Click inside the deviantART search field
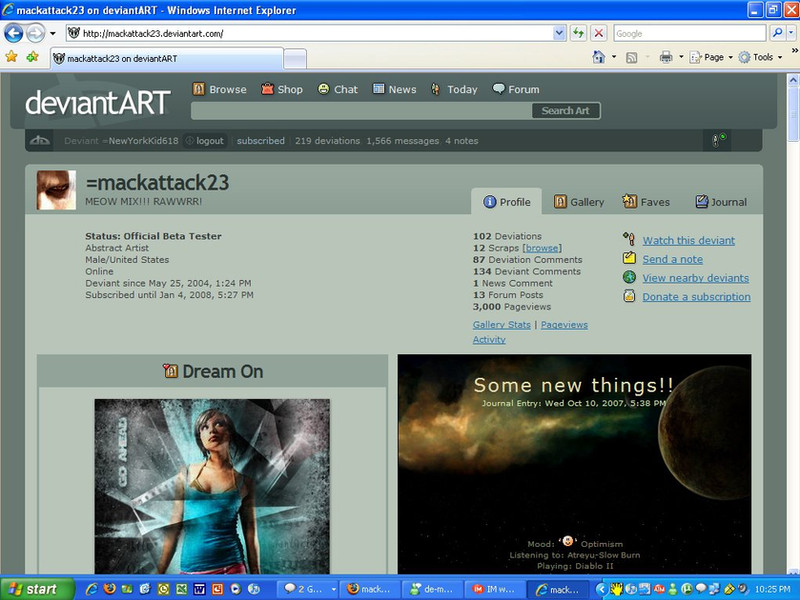 (x=361, y=111)
